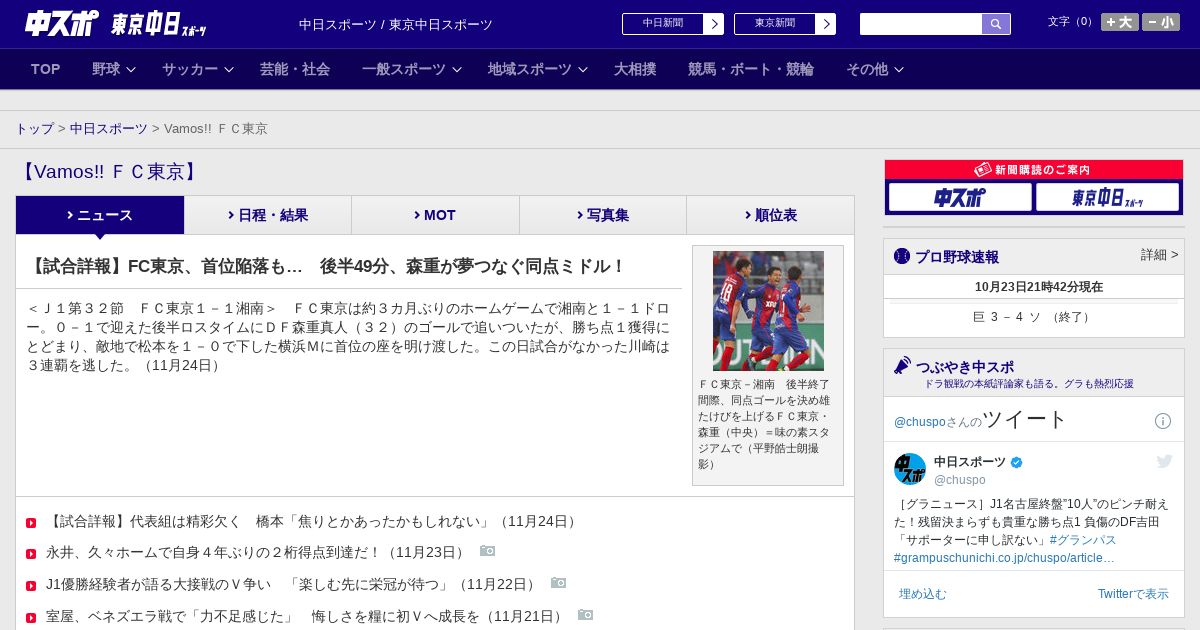This screenshot has width=1200, height=630.
Task: Open article 代表組は精彩欠く 橋本
Action: pyautogui.click(x=313, y=521)
